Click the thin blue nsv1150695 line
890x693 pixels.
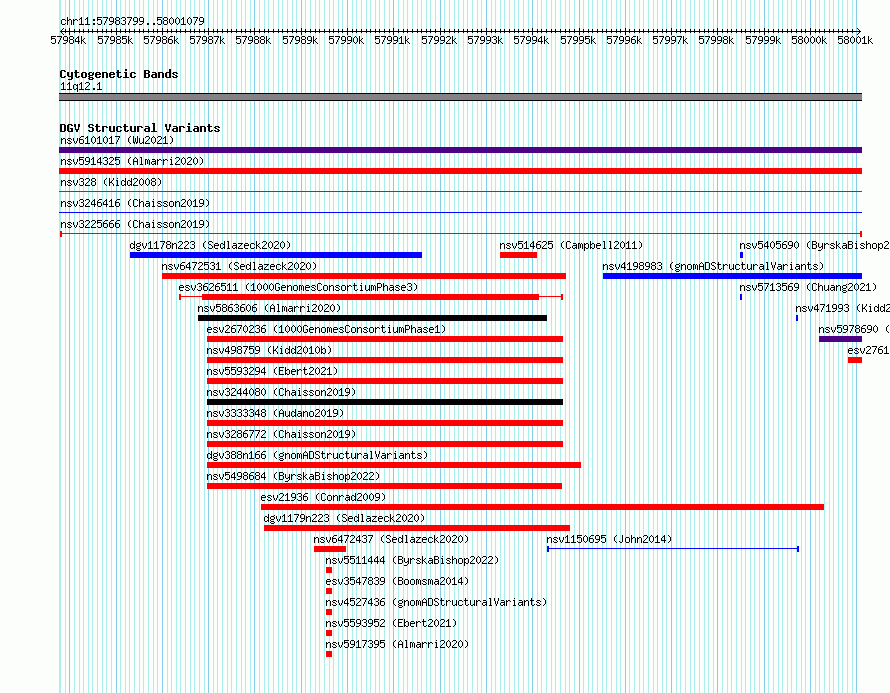point(673,549)
